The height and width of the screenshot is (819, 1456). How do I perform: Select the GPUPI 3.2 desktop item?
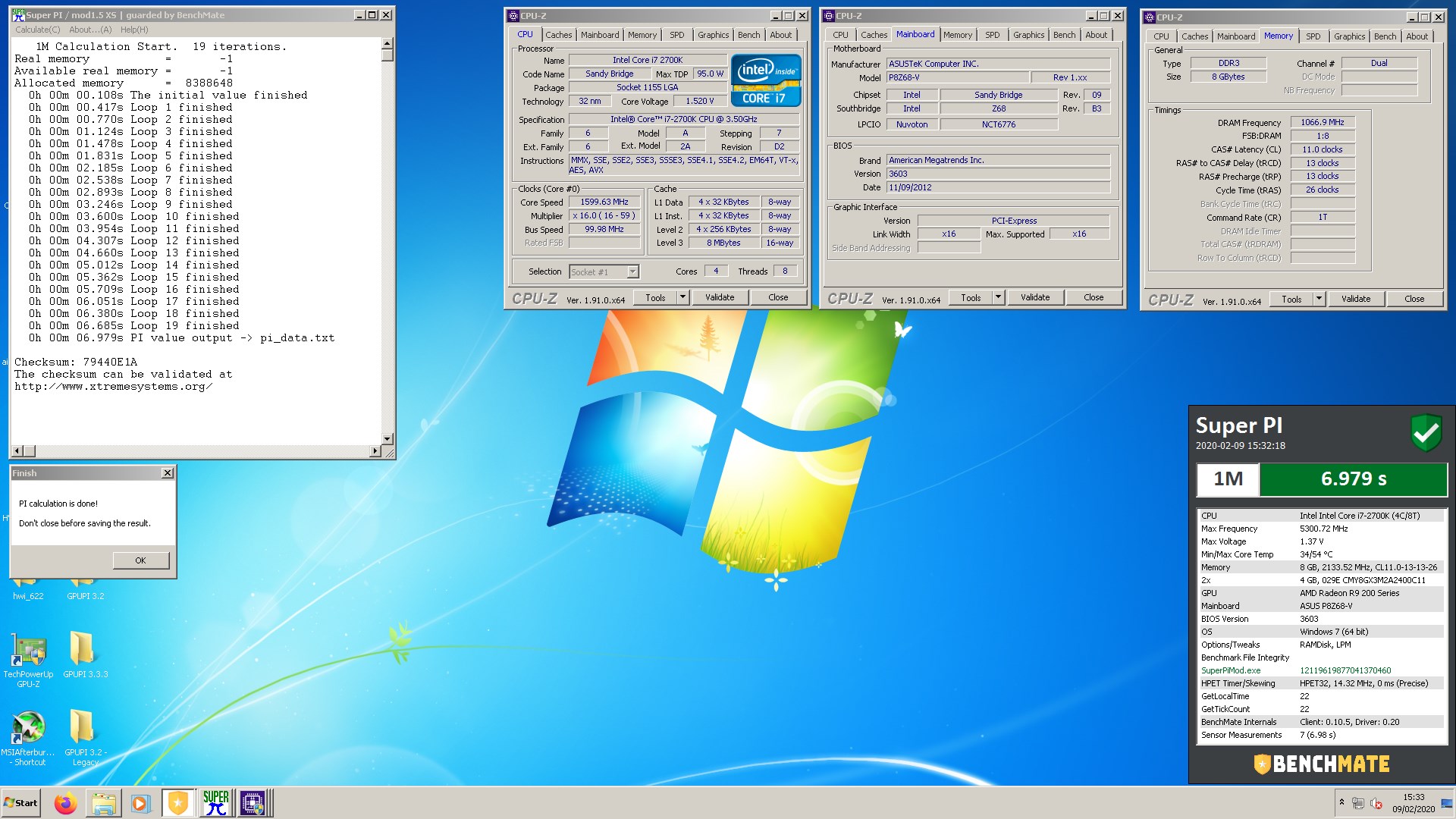(85, 591)
